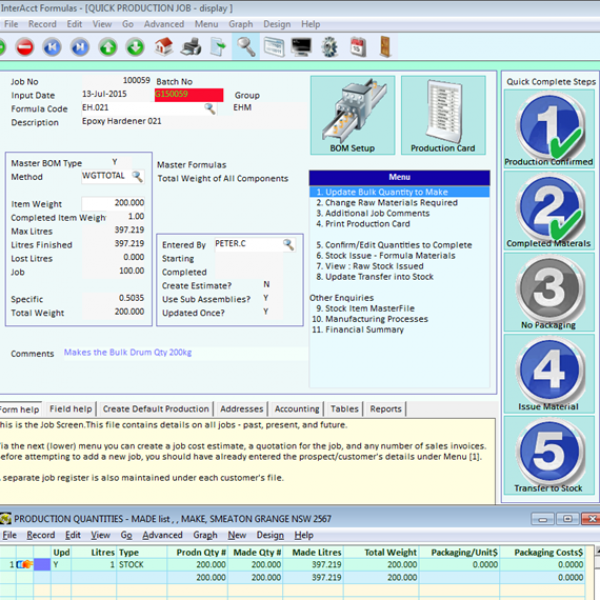This screenshot has width=600, height=600.
Task: Select Print Production Card menu entry
Action: click(363, 224)
